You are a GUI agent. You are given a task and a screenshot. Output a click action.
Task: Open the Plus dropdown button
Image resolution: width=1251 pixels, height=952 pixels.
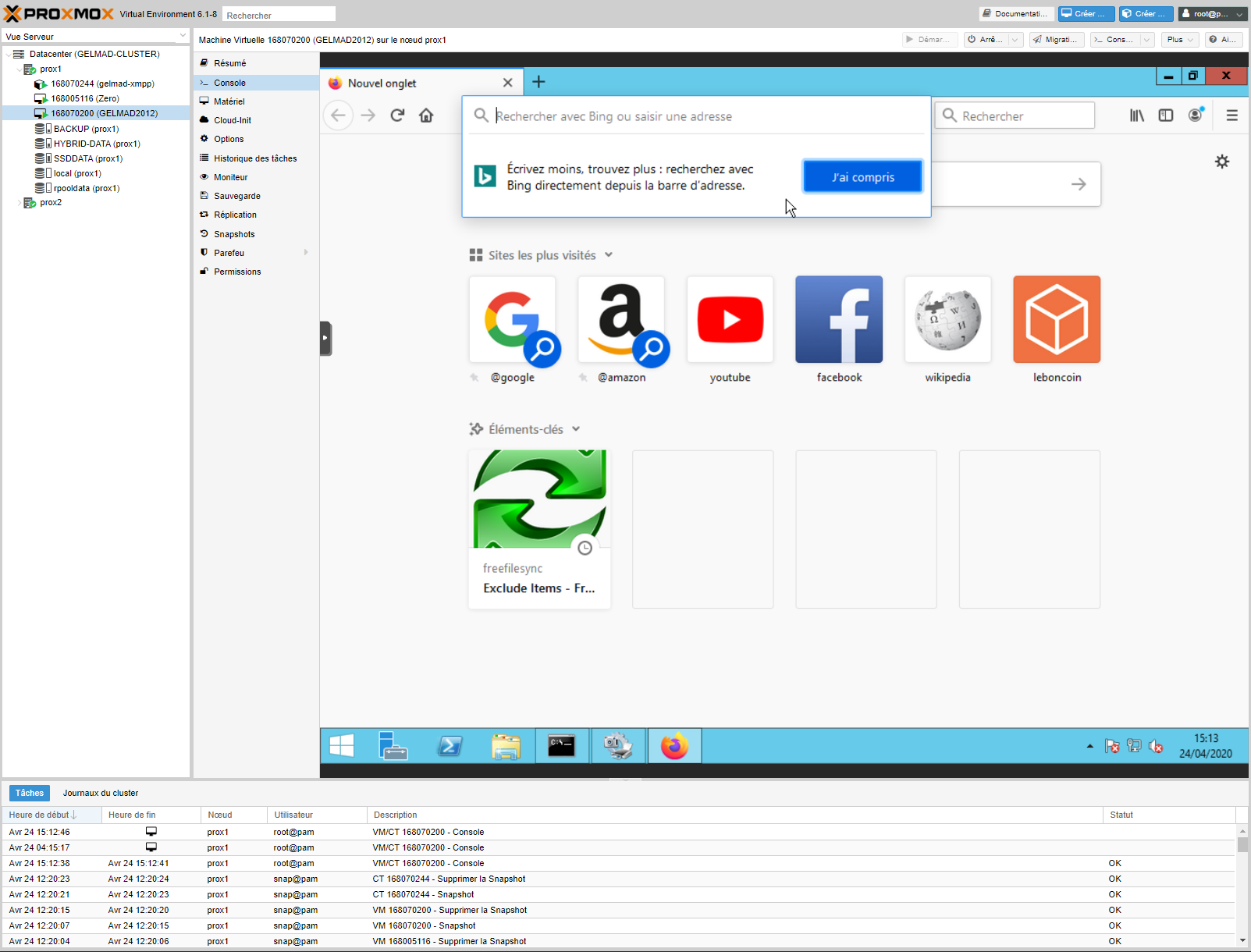tap(1180, 40)
